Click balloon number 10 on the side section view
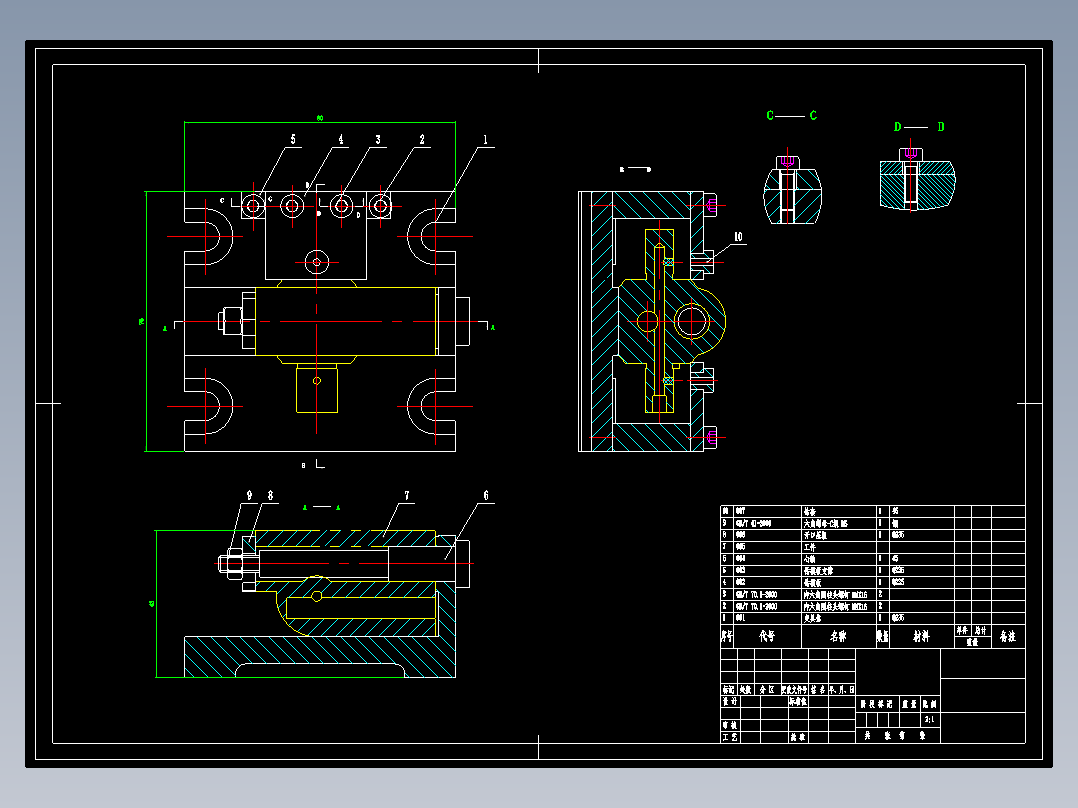 738,237
